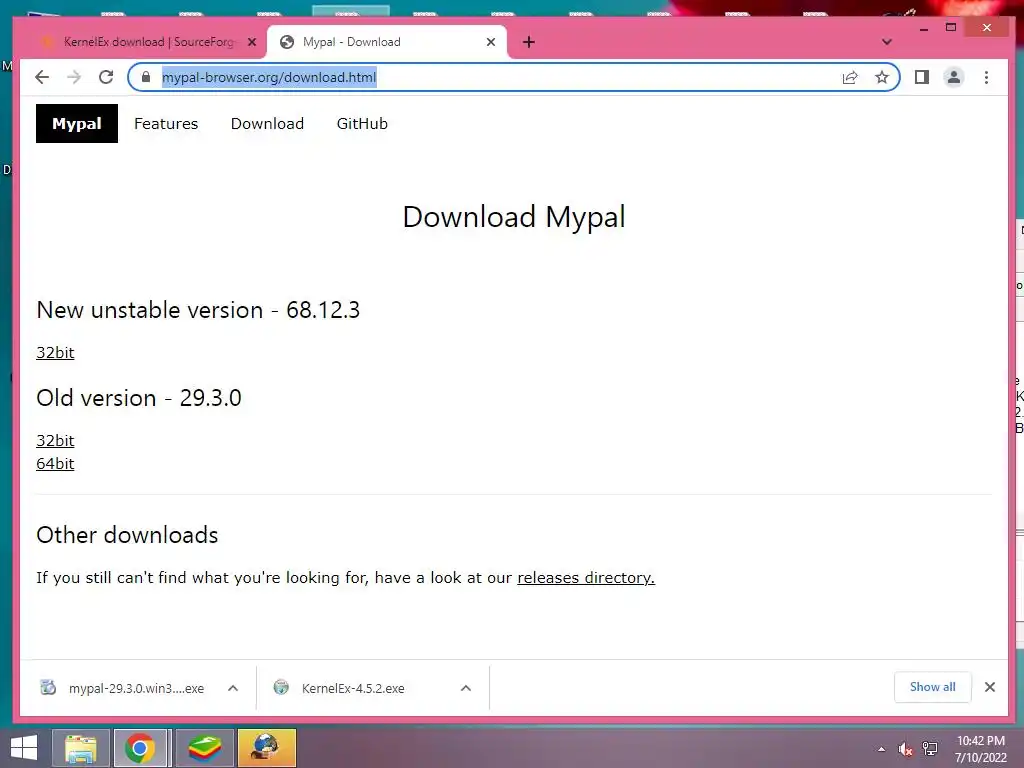Viewport: 1024px width, 768px height.
Task: Click the Download Mypal heading
Action: coord(514,217)
